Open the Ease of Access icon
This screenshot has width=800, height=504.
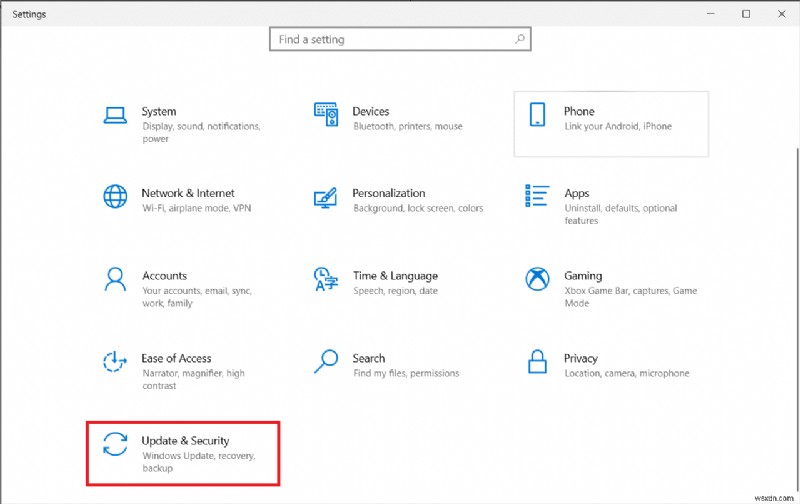(x=115, y=361)
